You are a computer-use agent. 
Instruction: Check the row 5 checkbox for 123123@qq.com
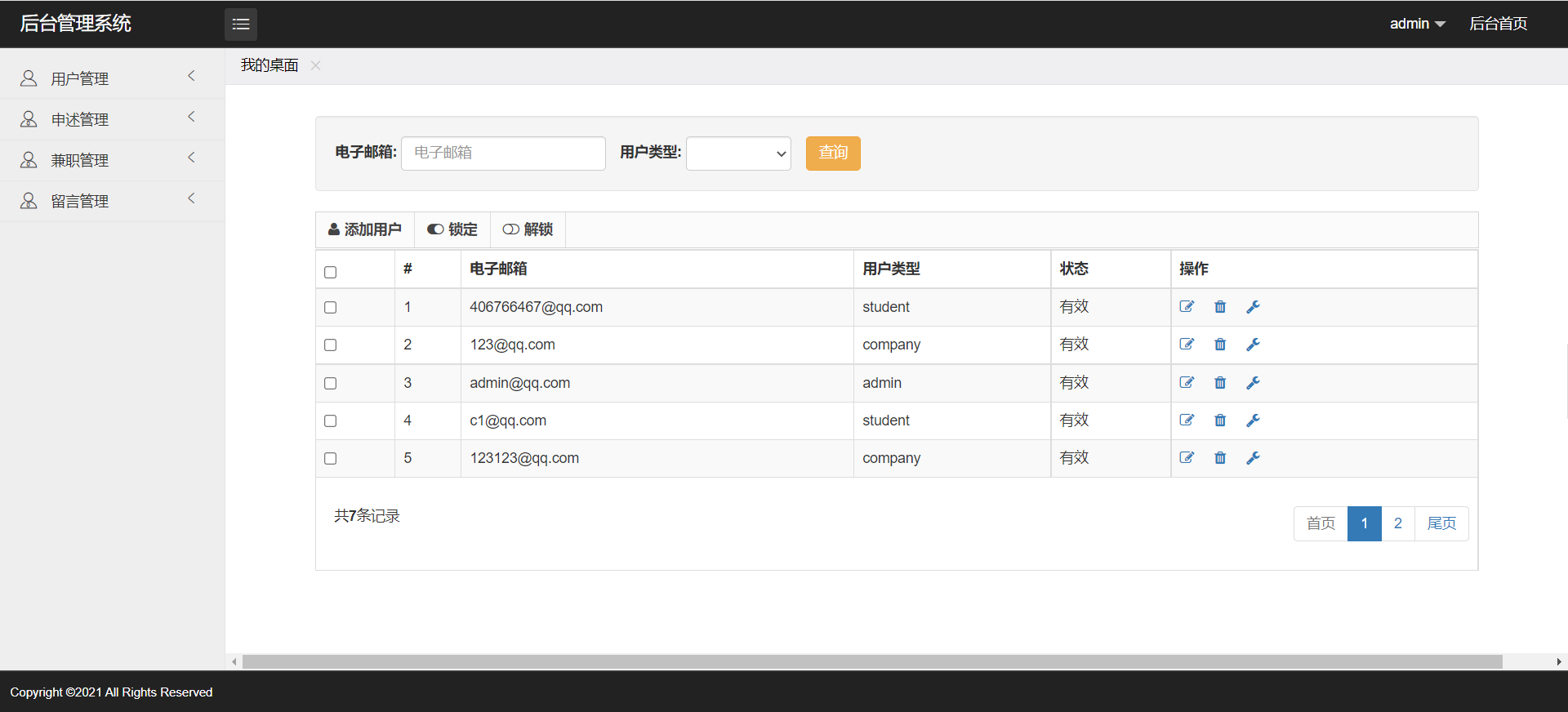tap(330, 458)
